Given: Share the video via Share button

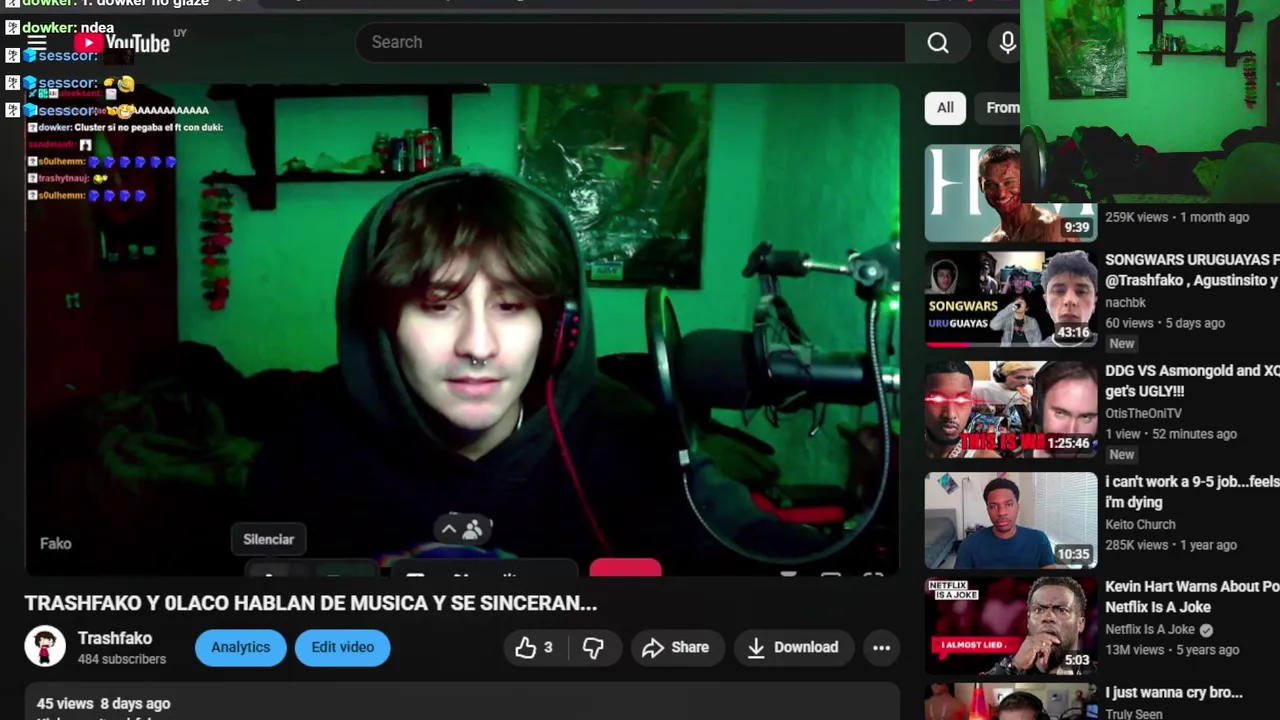Looking at the screenshot, I should (x=676, y=647).
